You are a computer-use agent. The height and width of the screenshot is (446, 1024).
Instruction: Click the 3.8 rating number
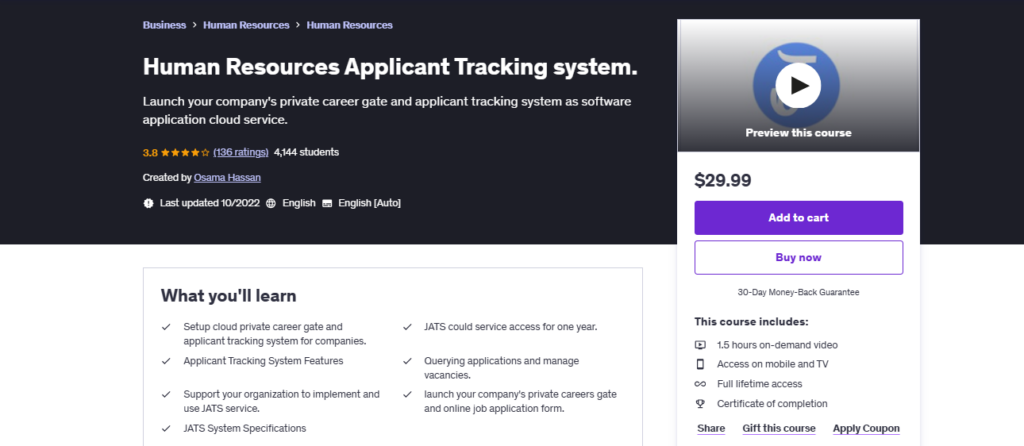click(150, 153)
